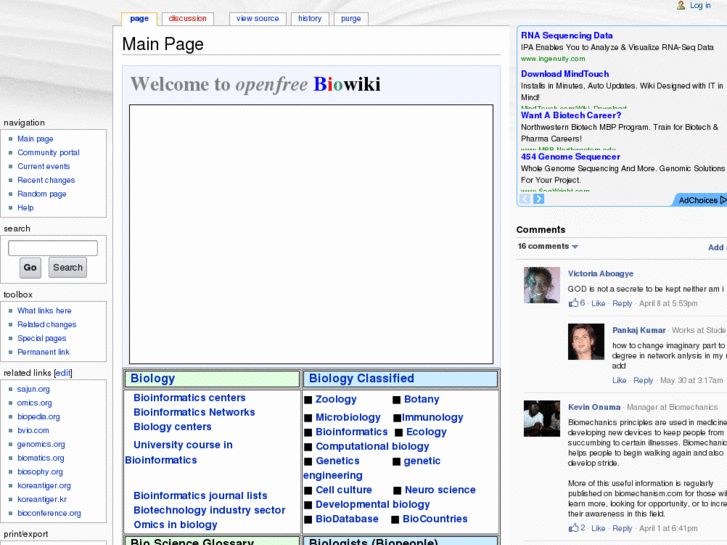727x545 pixels.
Task: Expand the 16 comments sort dropdown
Action: tap(575, 247)
